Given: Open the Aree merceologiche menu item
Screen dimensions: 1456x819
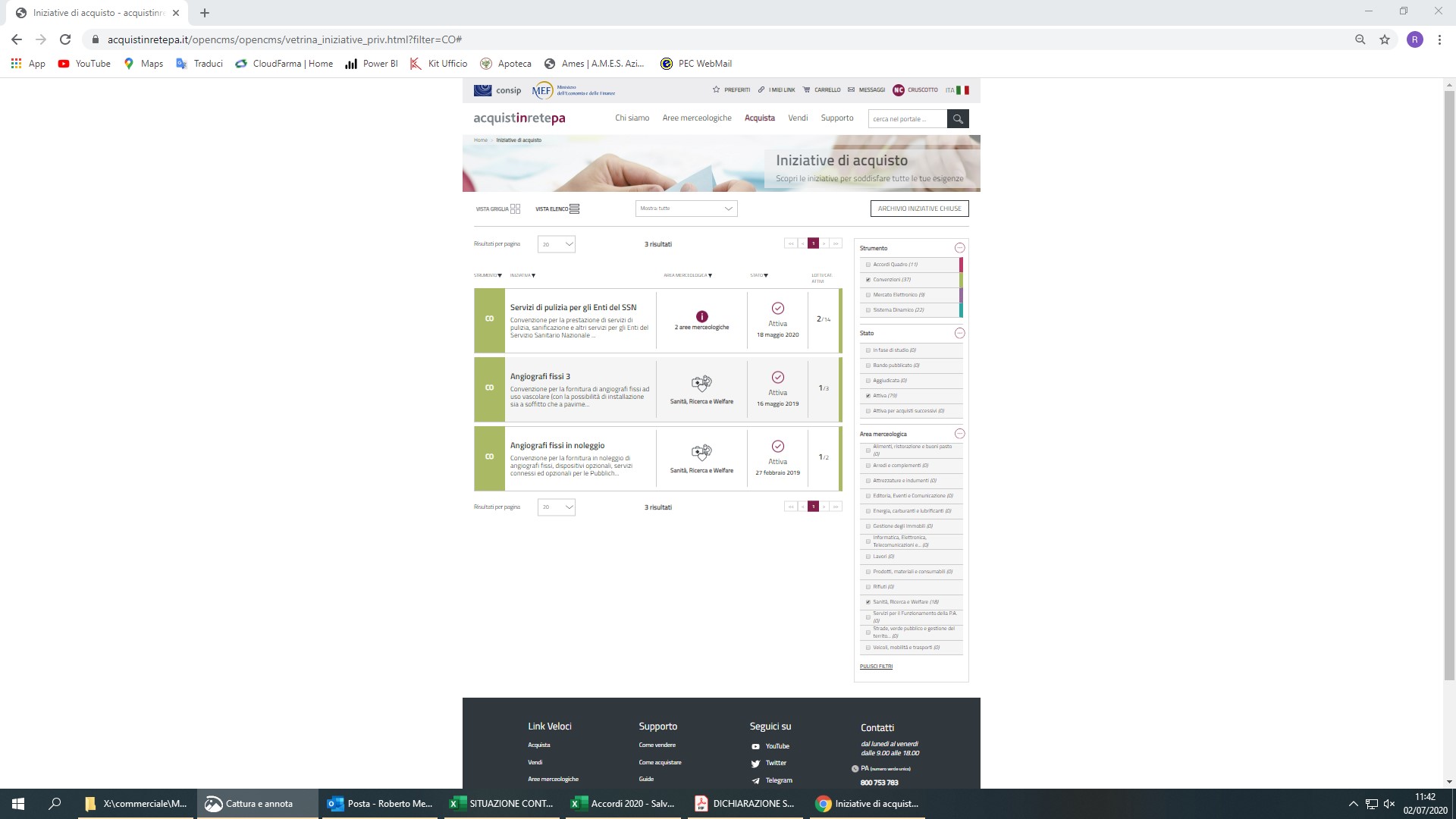Looking at the screenshot, I should click(696, 118).
